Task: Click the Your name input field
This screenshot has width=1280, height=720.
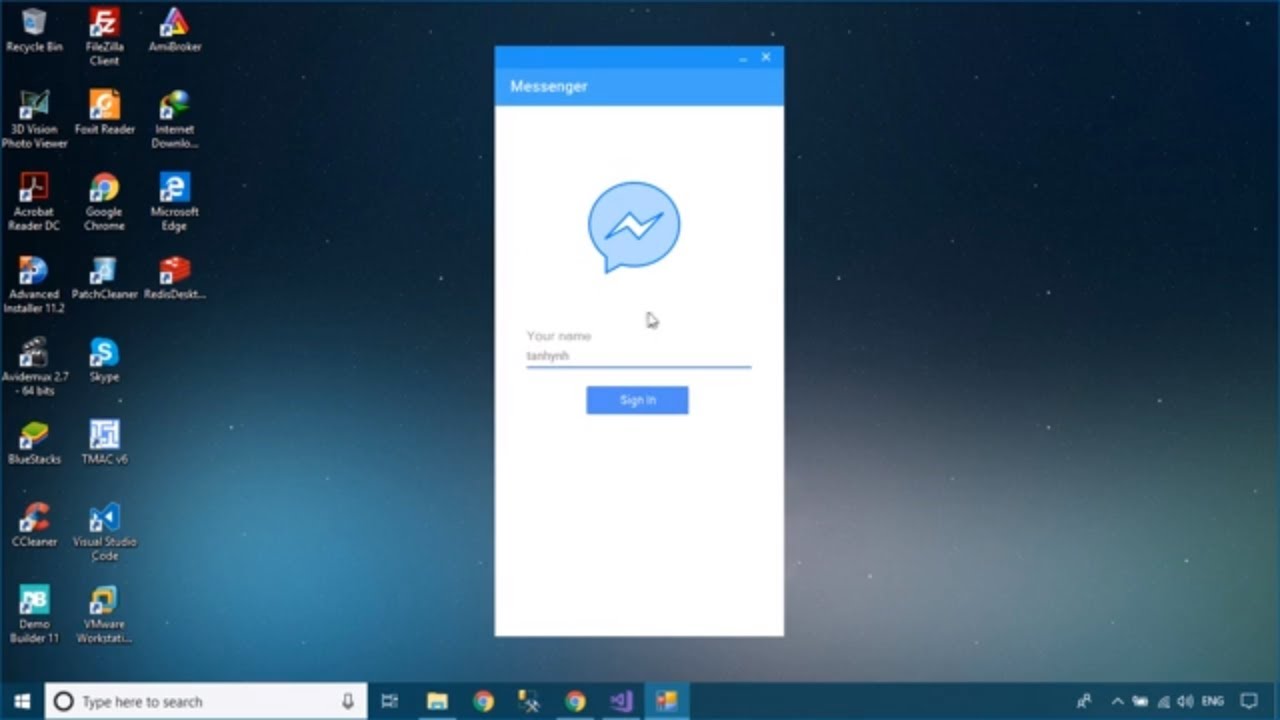Action: click(638, 356)
